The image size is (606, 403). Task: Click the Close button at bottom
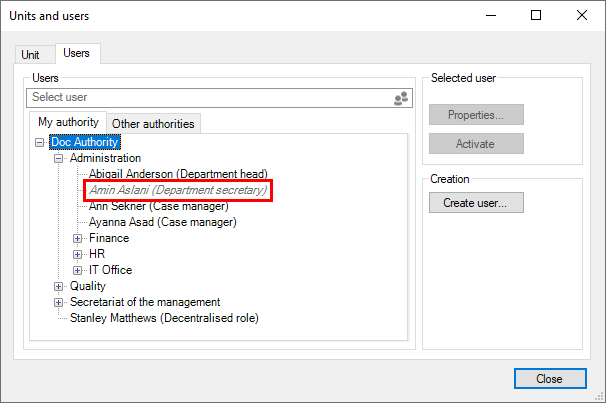(549, 379)
